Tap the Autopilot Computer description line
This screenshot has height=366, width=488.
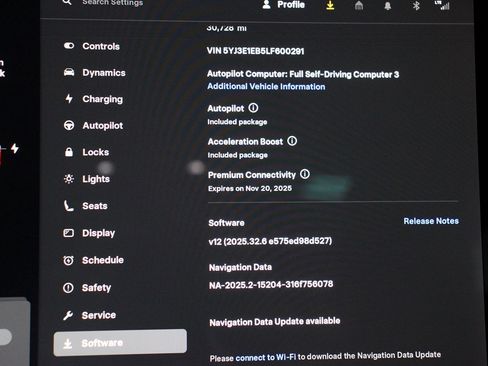[303, 74]
